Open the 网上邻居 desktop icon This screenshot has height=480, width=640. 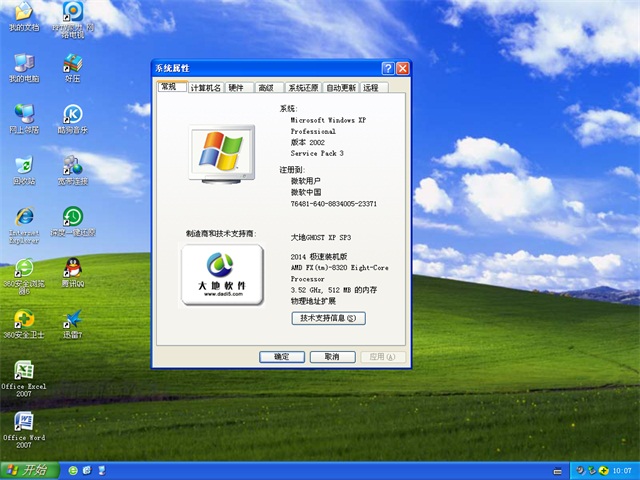click(x=22, y=114)
